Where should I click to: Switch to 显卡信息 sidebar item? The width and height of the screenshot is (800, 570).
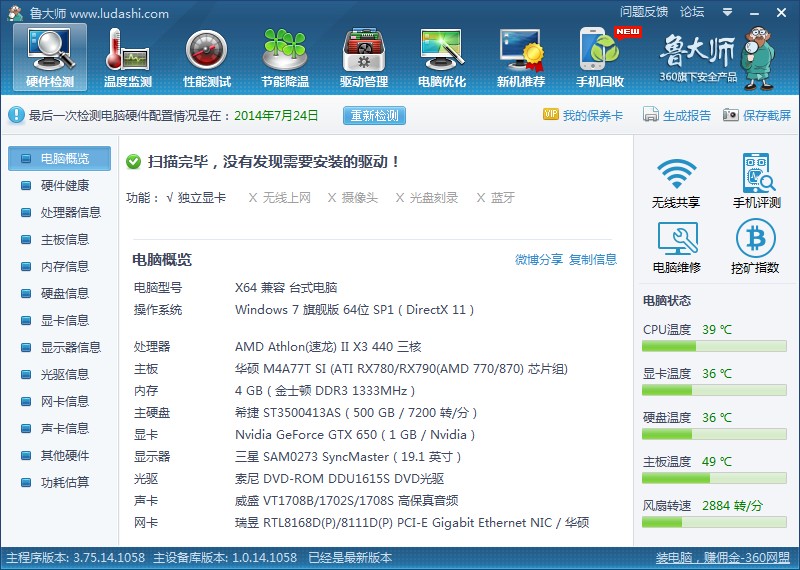(60, 320)
